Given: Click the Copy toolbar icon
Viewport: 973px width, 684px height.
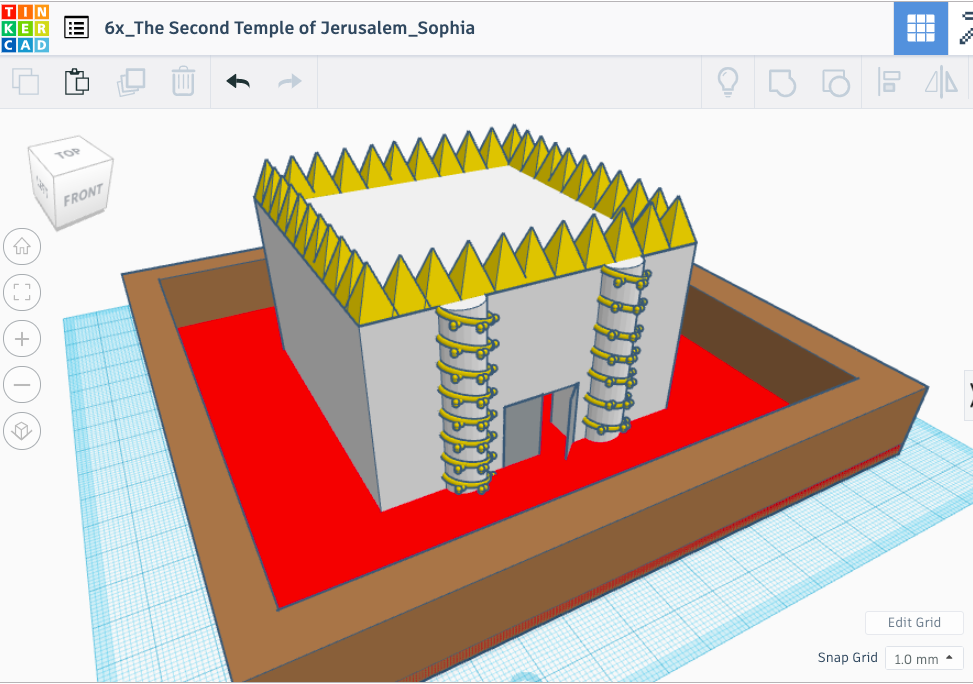Looking at the screenshot, I should [x=25, y=82].
